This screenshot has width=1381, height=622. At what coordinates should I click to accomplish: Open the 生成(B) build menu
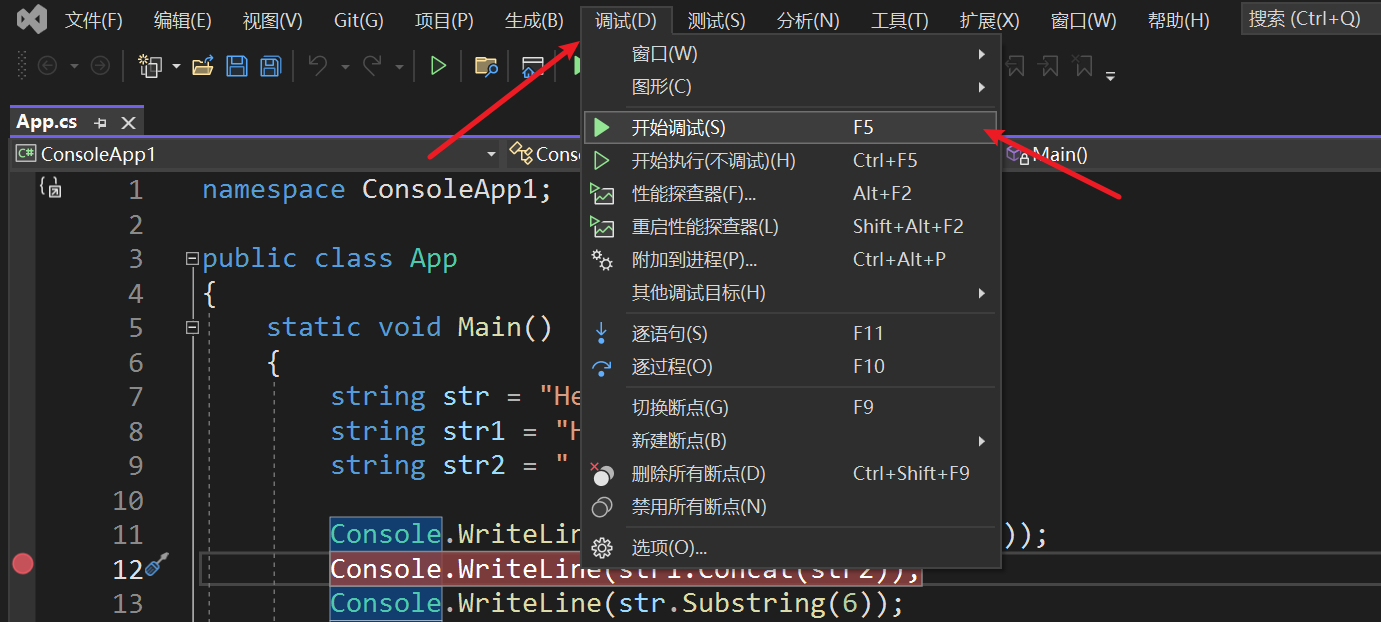534,21
